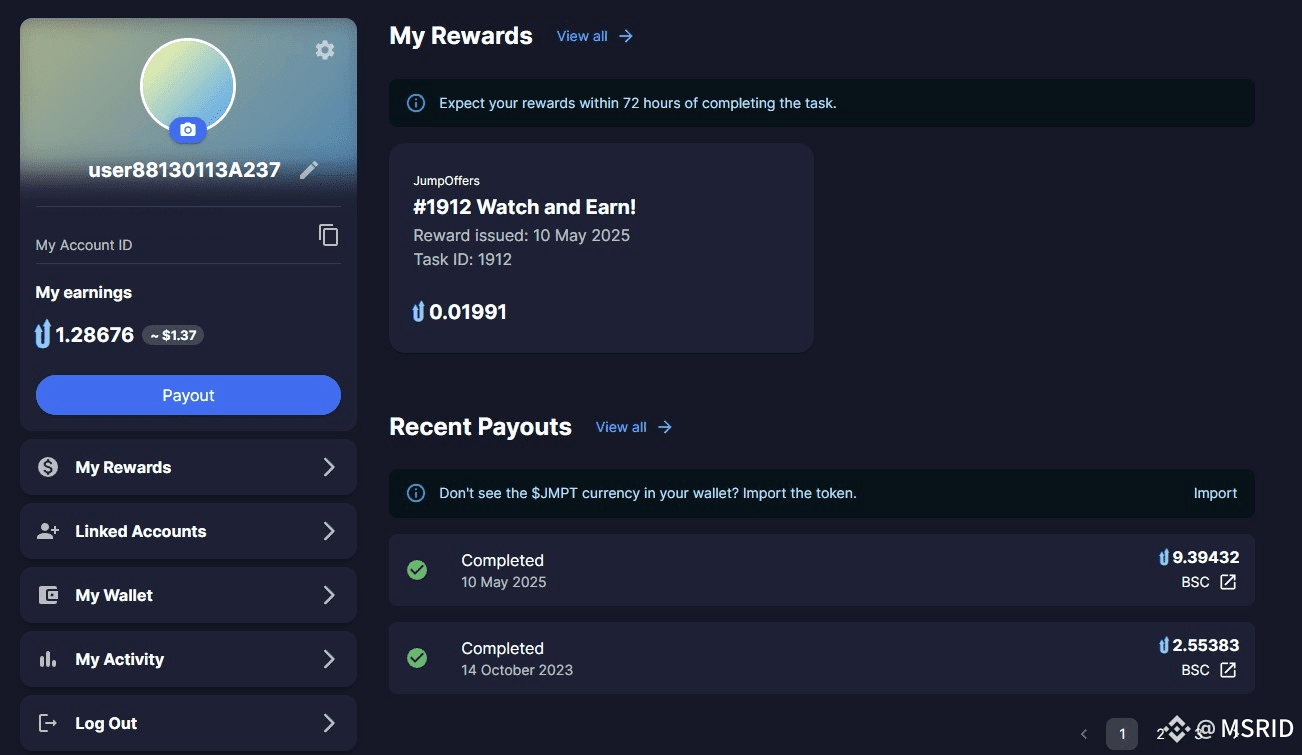Open BSC link for the 2.55383 payout

point(1228,670)
